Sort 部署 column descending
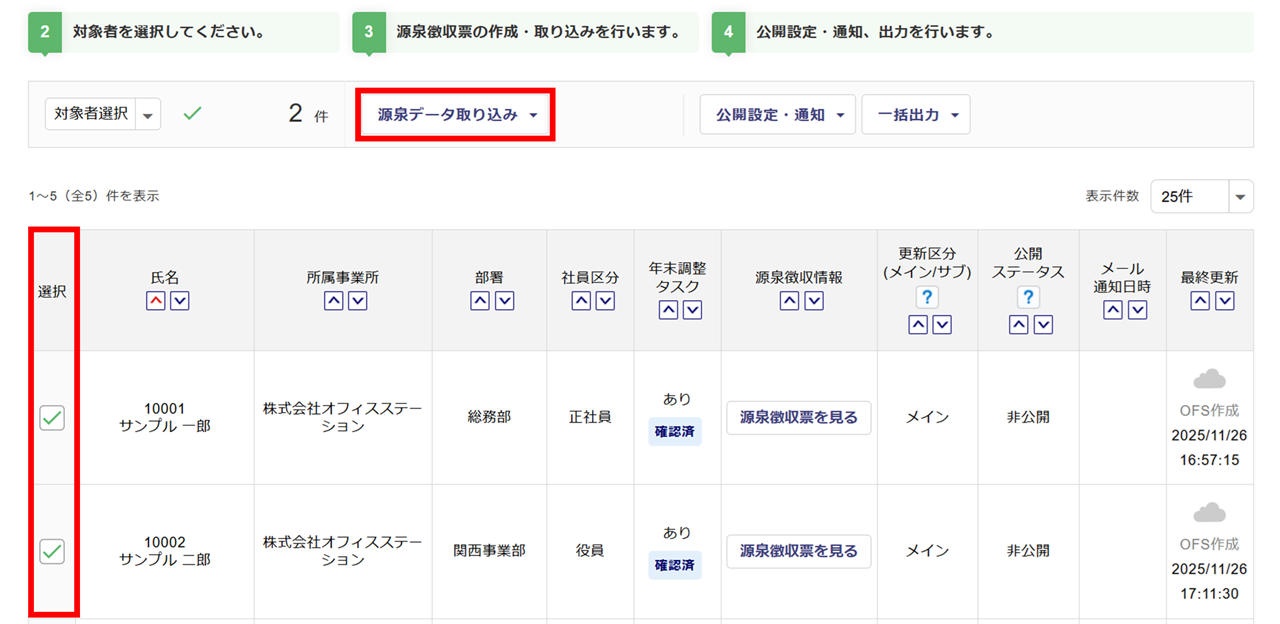The image size is (1280, 624). click(x=504, y=301)
